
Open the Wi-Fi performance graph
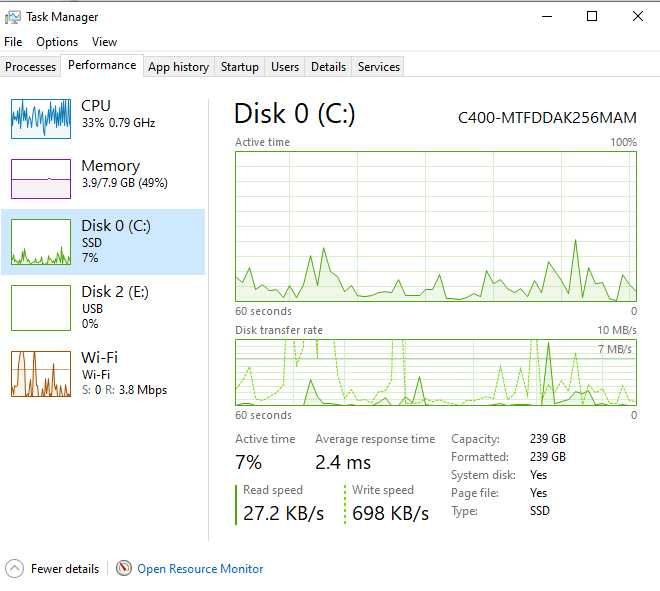[x=41, y=373]
